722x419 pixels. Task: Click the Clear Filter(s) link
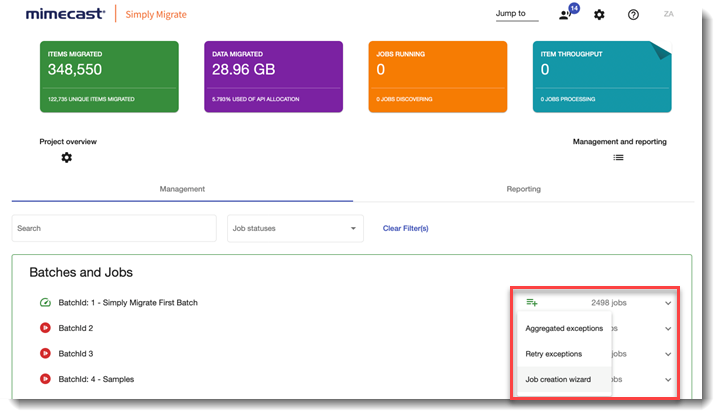click(405, 228)
